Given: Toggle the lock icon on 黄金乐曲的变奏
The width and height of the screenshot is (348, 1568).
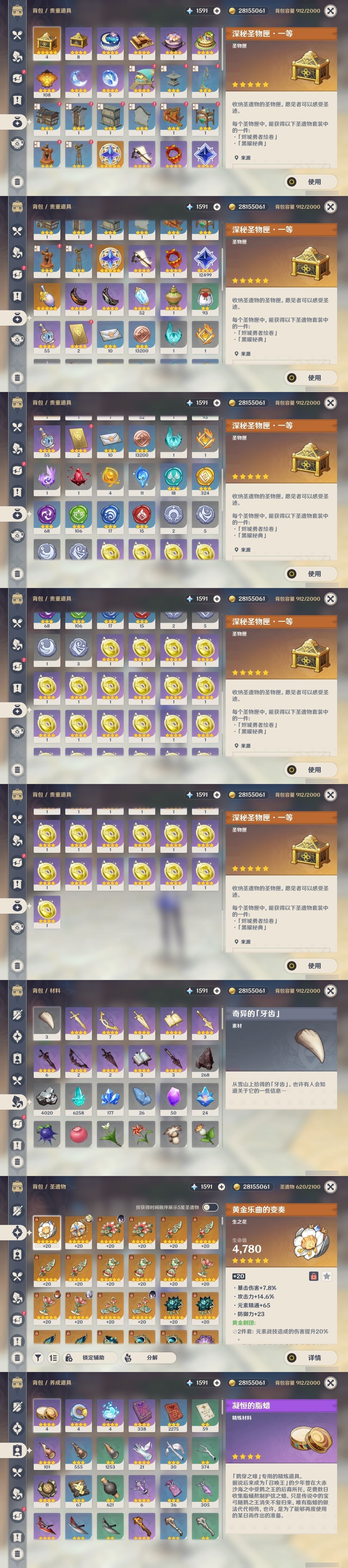Looking at the screenshot, I should pos(313,1276).
